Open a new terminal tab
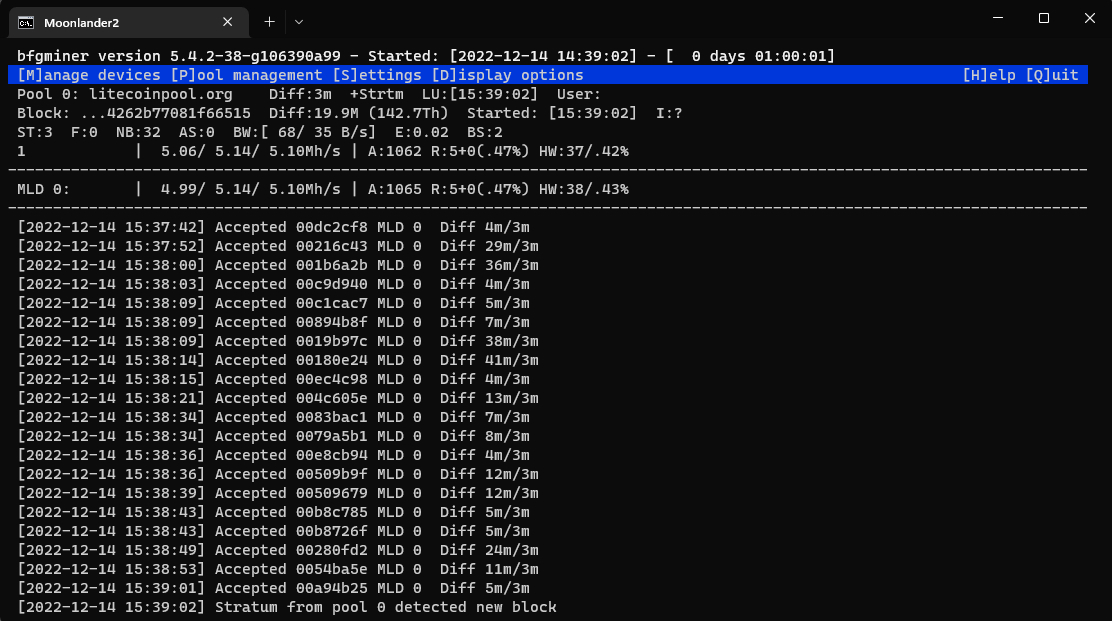The width and height of the screenshot is (1112, 621). [269, 22]
